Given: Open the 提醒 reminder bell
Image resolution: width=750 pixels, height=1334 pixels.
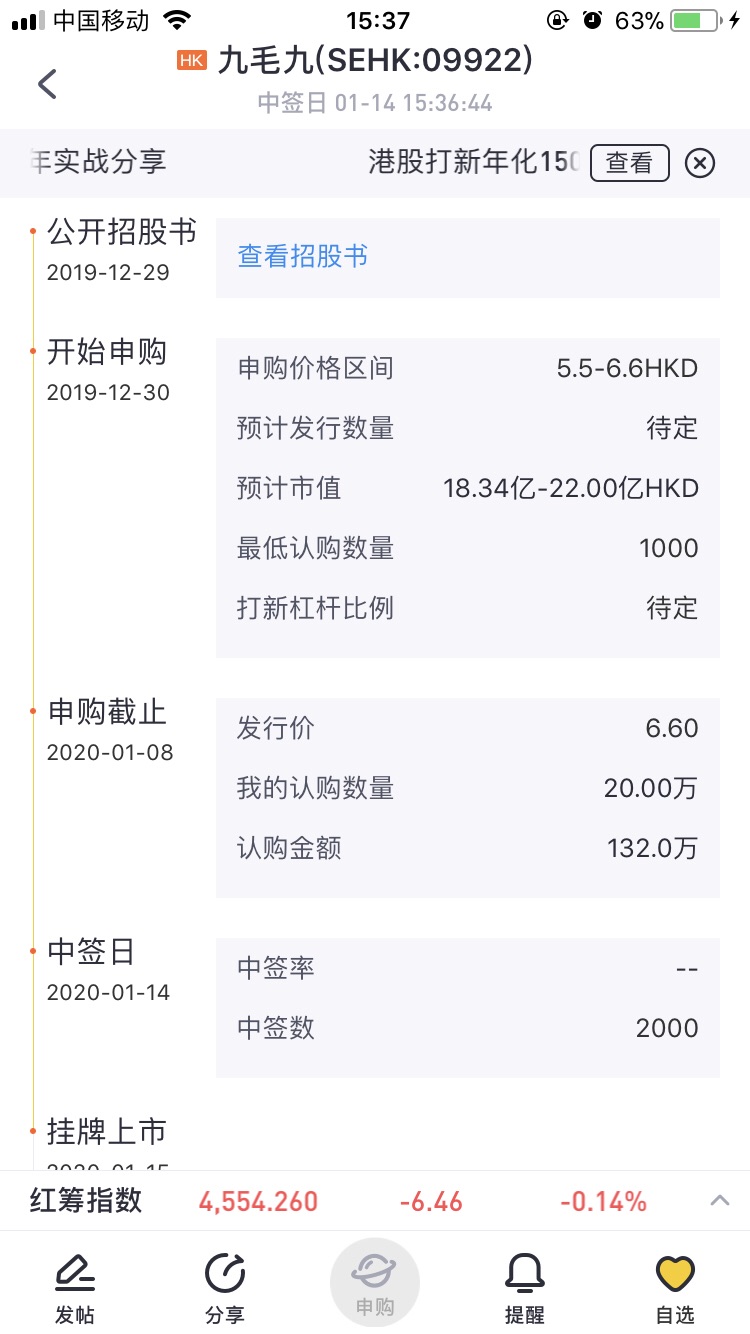Looking at the screenshot, I should tap(524, 1289).
